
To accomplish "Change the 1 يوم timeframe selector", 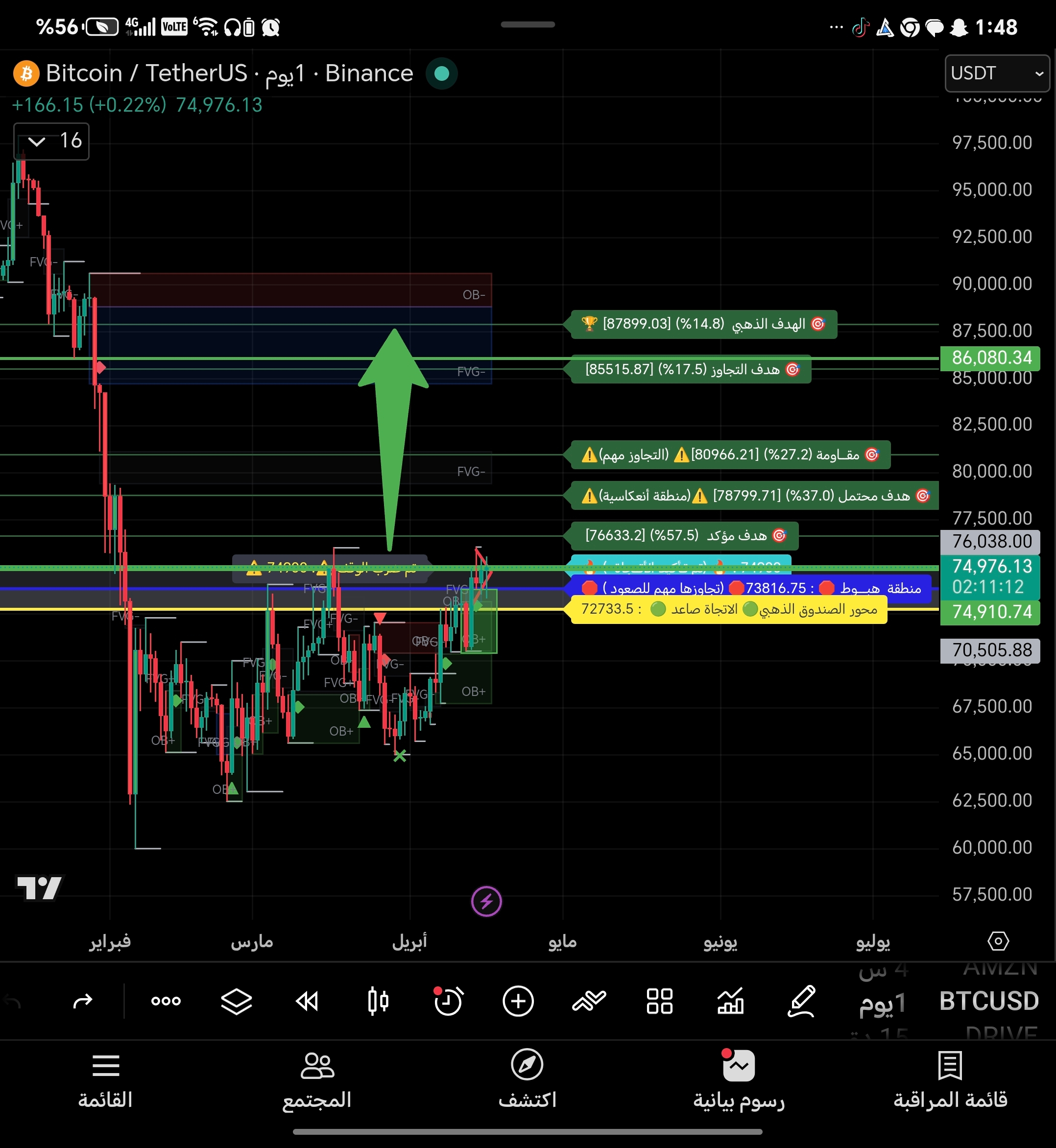I will [882, 1002].
